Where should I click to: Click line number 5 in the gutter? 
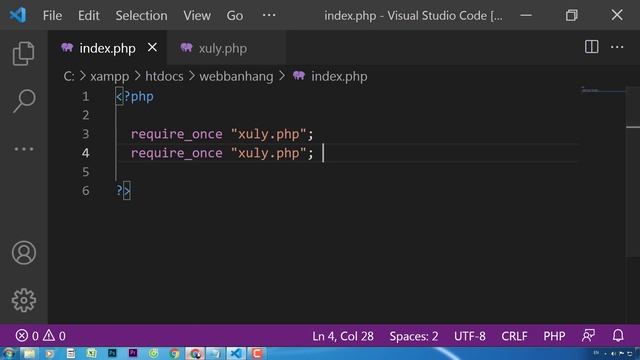pyautogui.click(x=85, y=172)
